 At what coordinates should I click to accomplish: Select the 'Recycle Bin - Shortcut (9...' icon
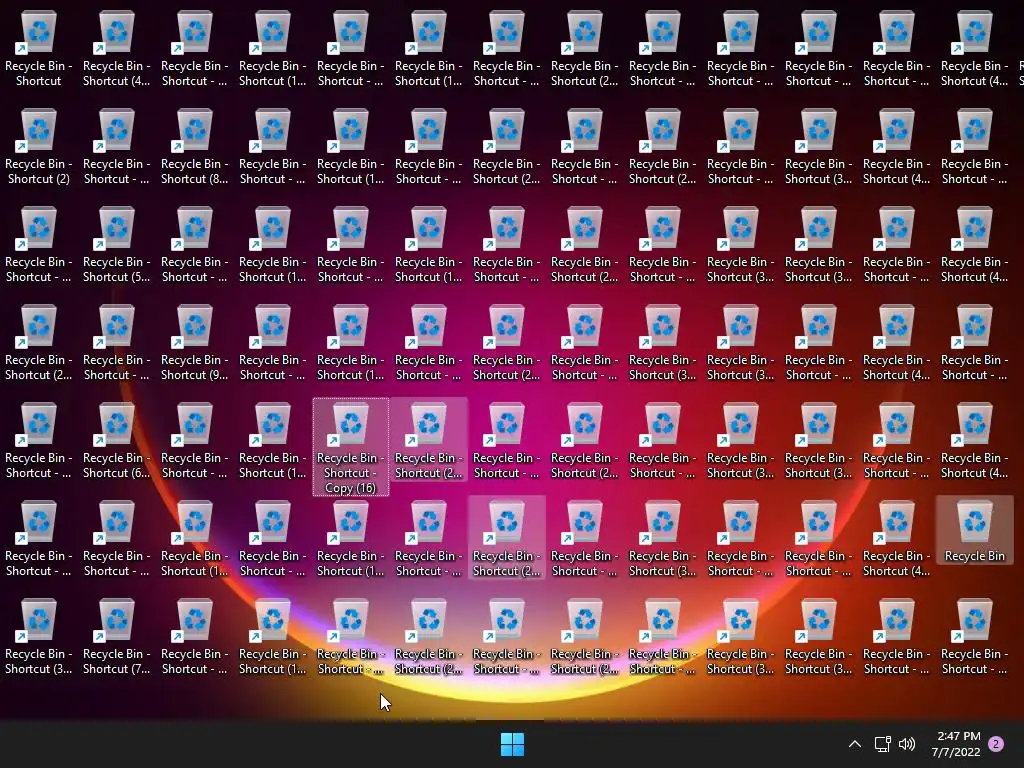[195, 344]
